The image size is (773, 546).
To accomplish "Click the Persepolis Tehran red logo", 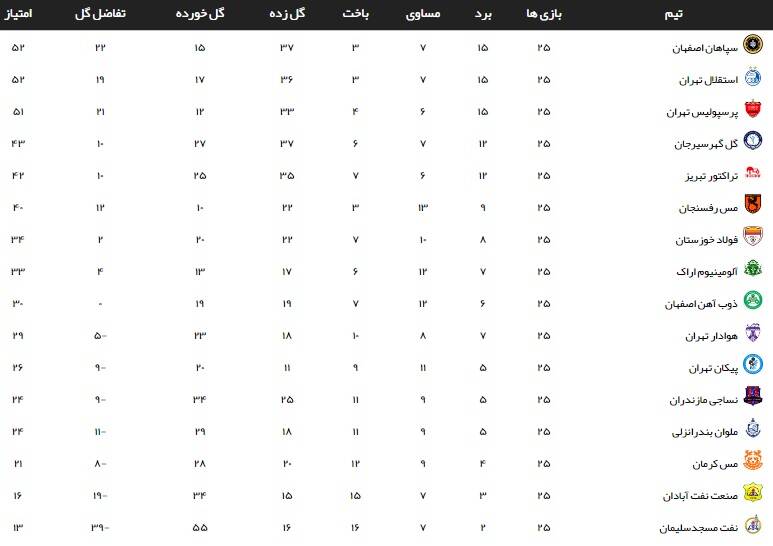I will [x=753, y=111].
